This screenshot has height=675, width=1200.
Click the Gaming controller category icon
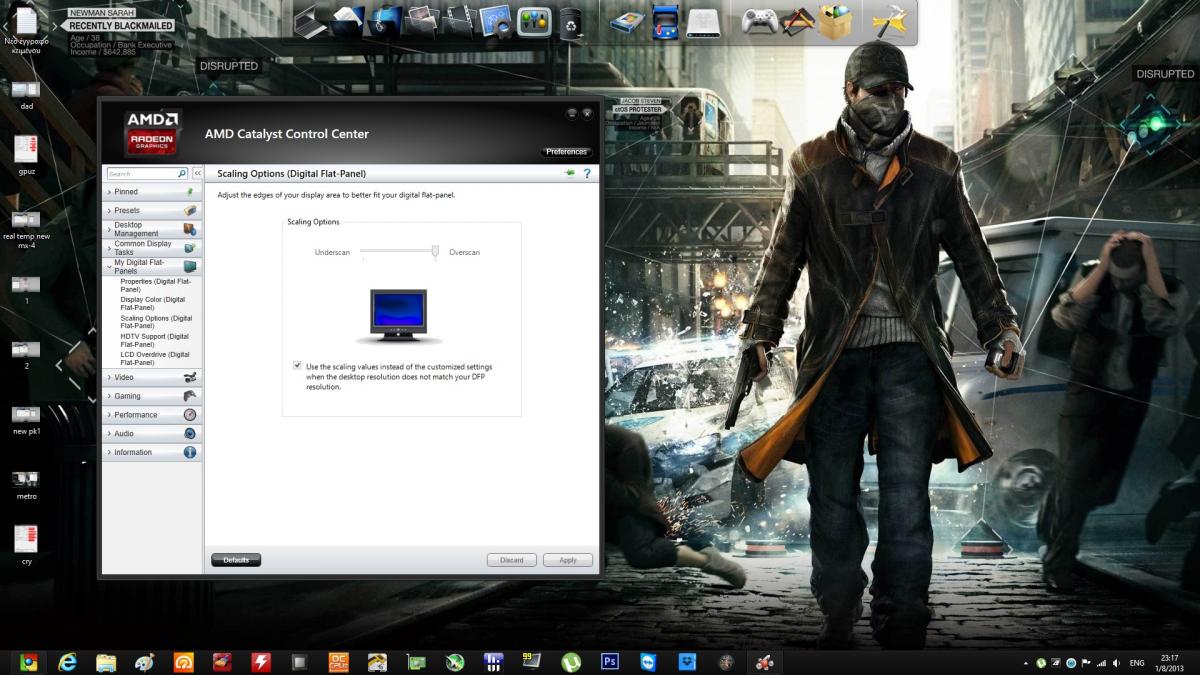click(x=190, y=396)
